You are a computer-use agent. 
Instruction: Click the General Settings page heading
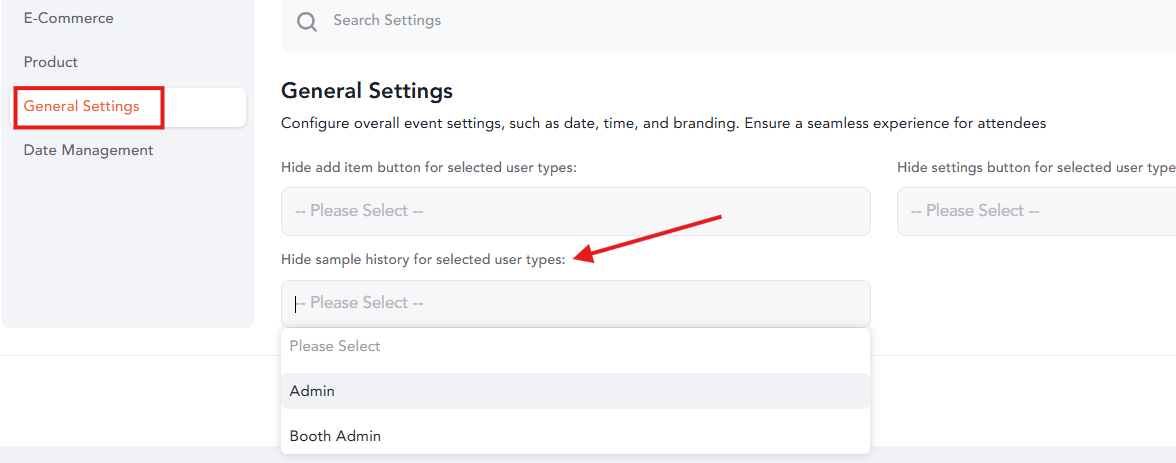[367, 92]
